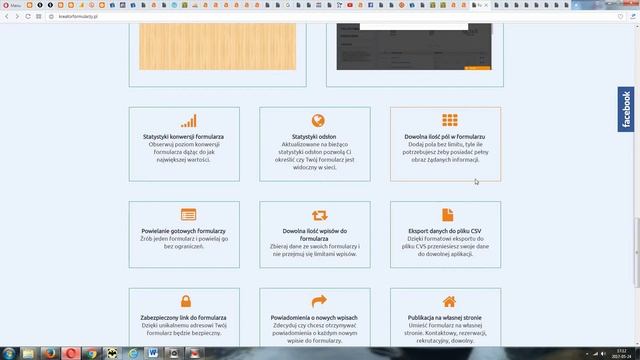Screen dimensions: 640x360
Task: Click the dark form preview thumbnail
Action: (414, 47)
